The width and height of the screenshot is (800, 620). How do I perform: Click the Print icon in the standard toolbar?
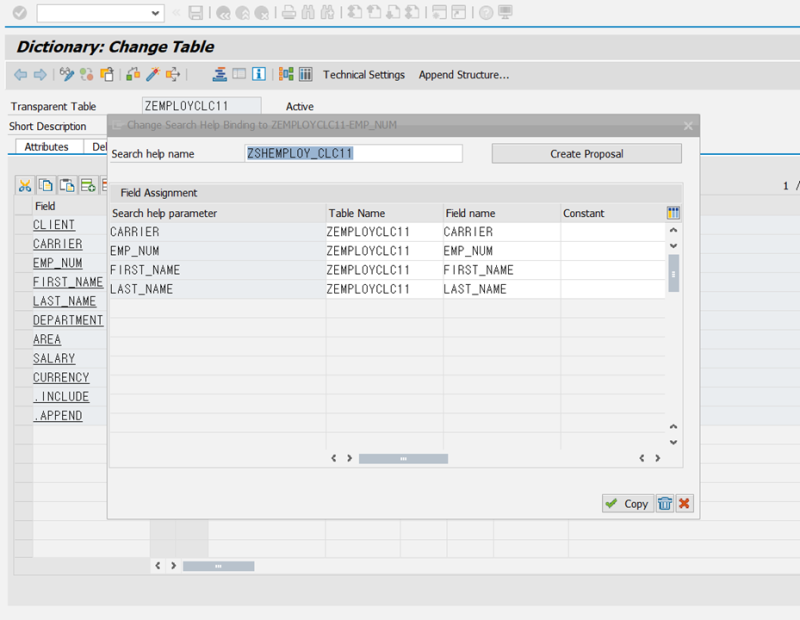(289, 14)
